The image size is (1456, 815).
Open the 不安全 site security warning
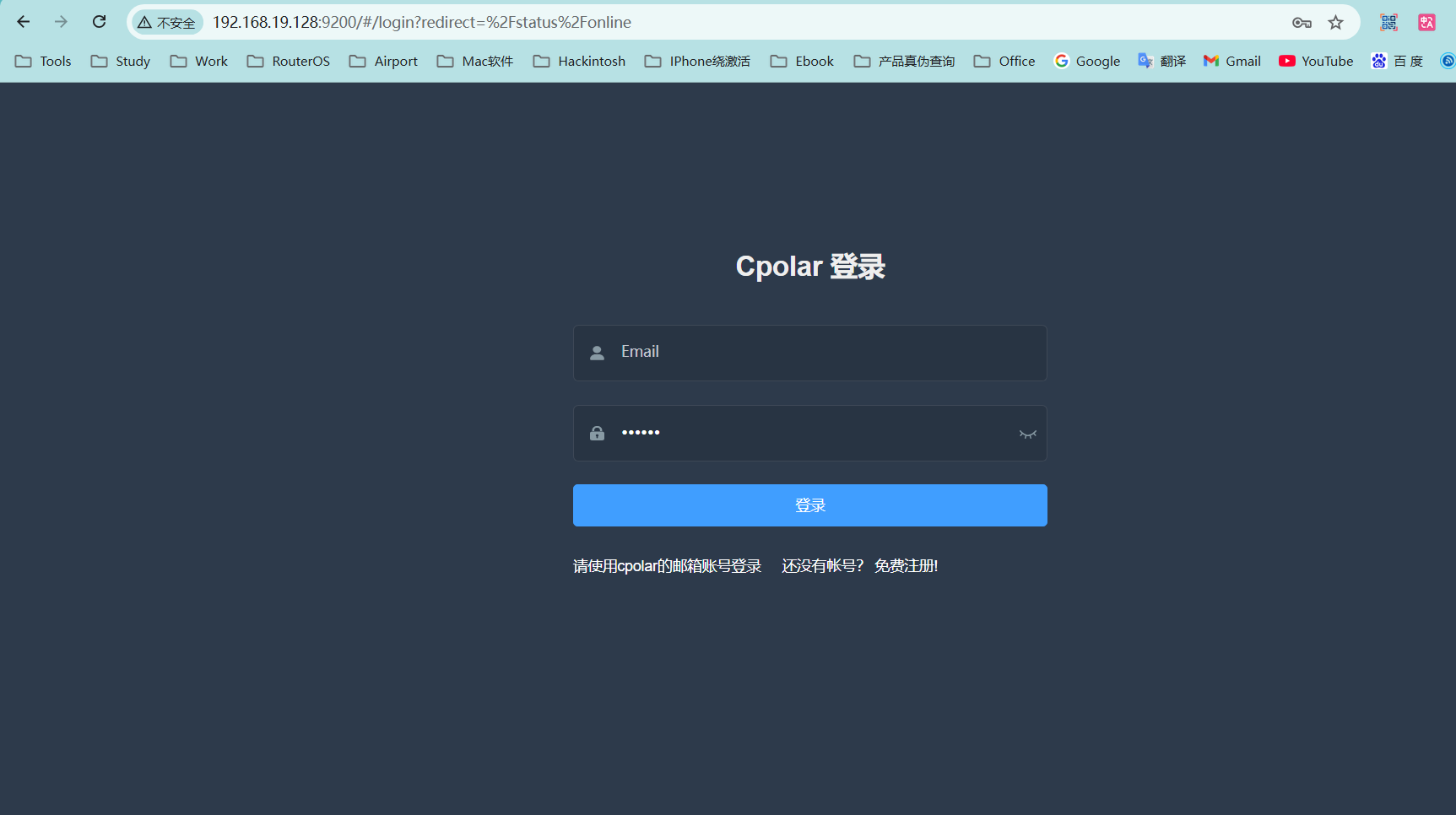[x=167, y=23]
